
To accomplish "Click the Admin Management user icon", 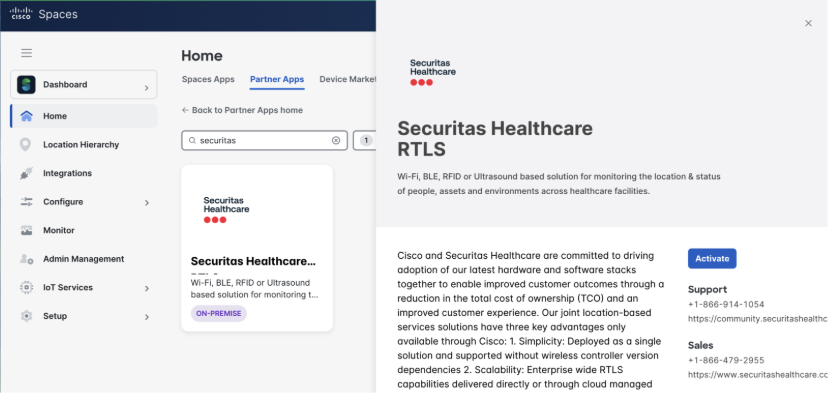I will [x=26, y=259].
